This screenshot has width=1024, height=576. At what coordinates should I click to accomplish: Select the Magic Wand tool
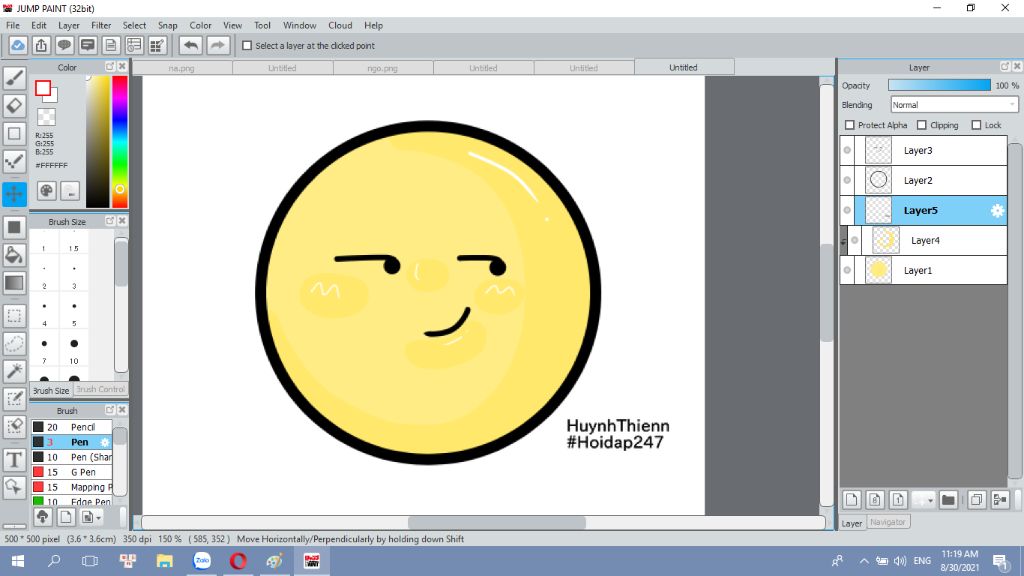pyautogui.click(x=14, y=371)
